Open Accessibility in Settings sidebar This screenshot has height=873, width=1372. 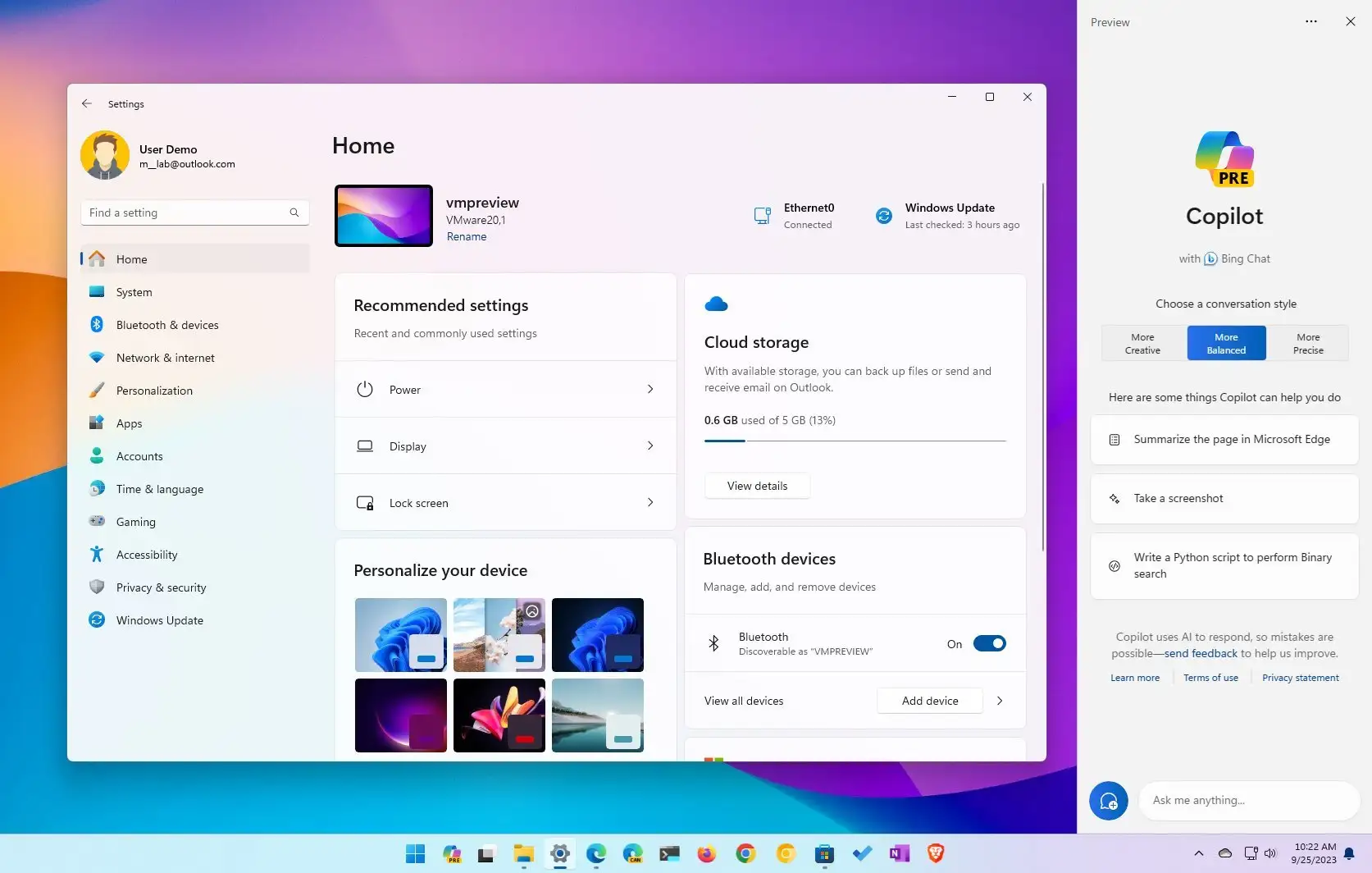click(195, 555)
